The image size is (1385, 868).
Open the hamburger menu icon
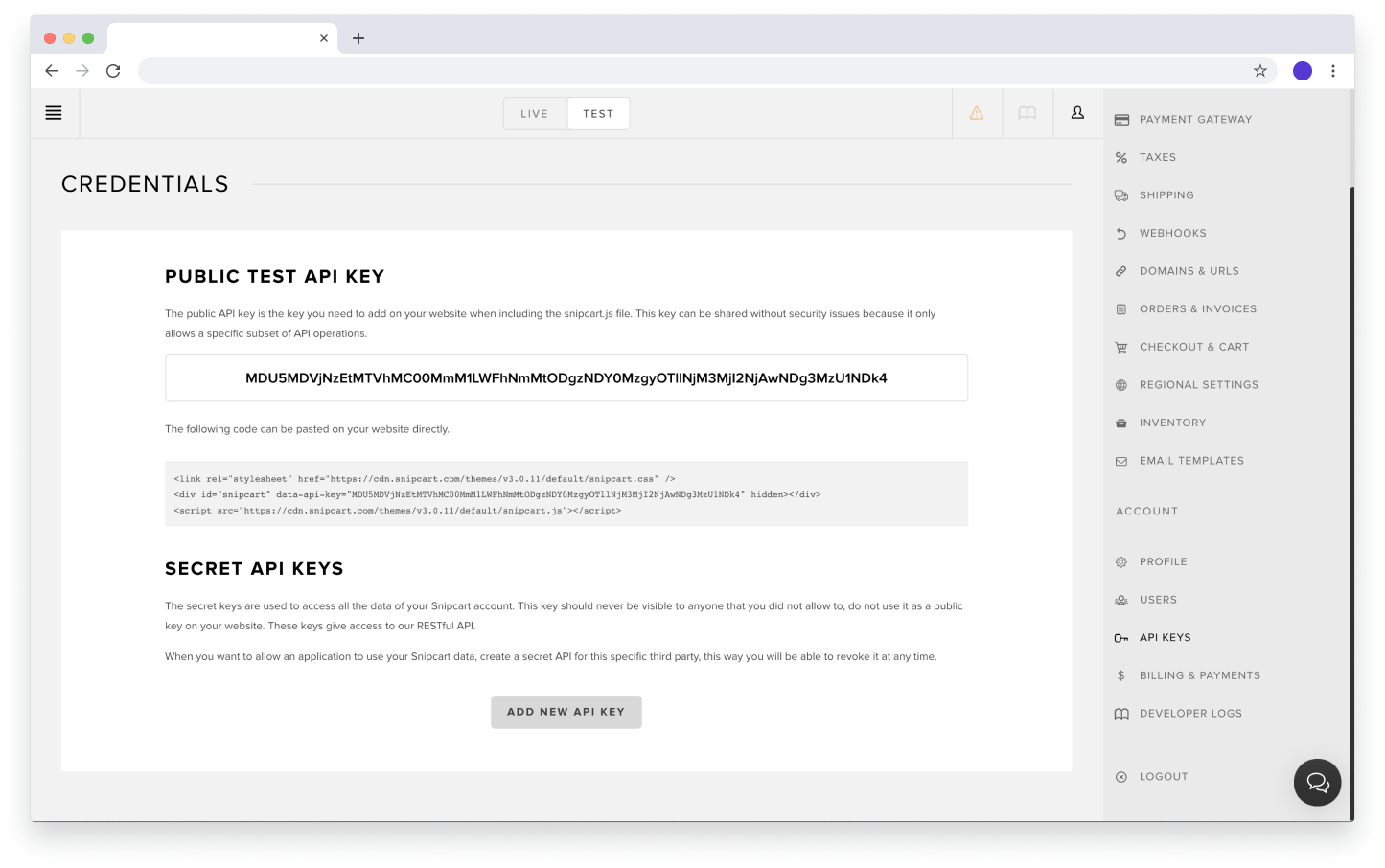click(54, 113)
